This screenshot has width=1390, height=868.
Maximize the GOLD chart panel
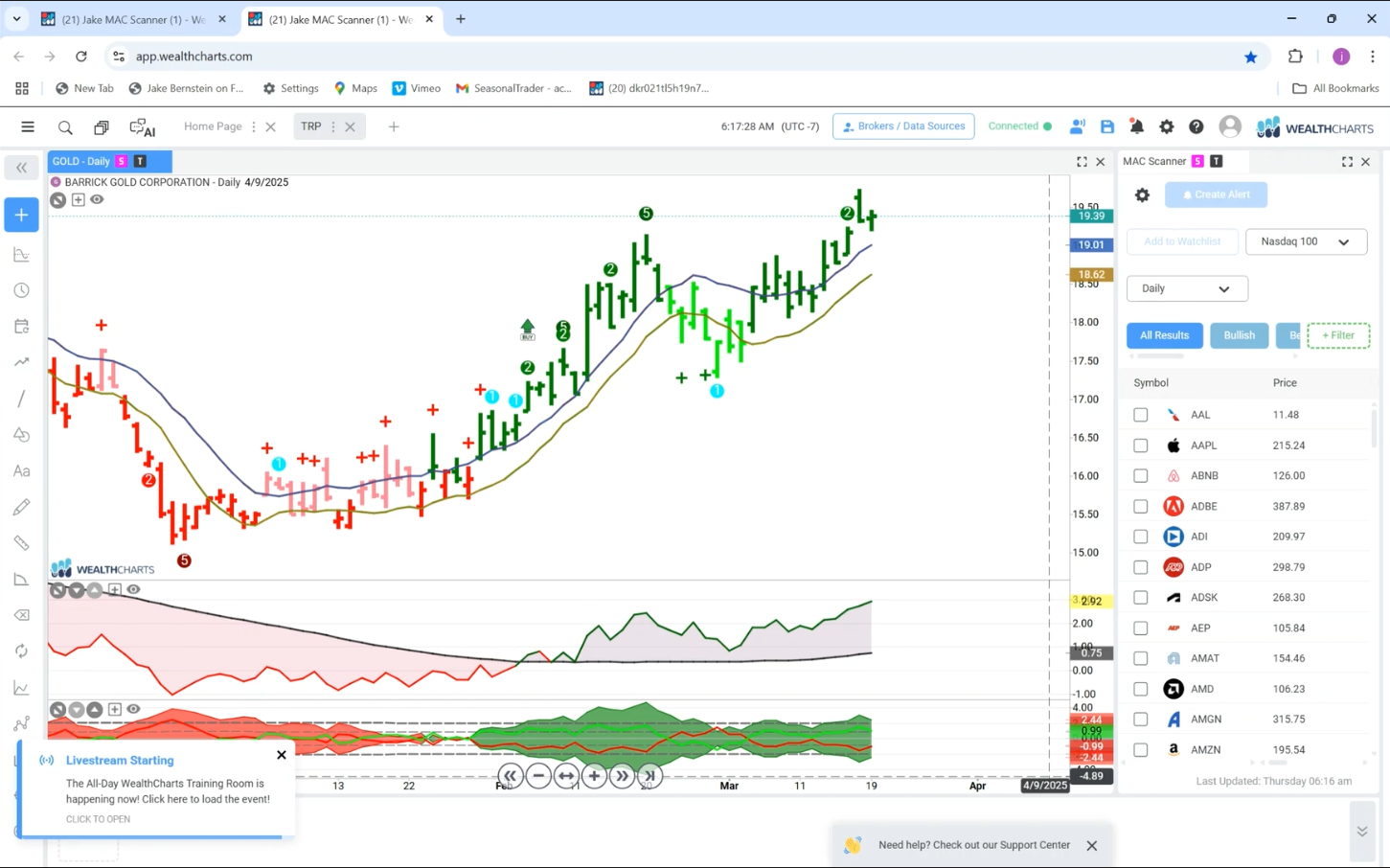click(x=1082, y=162)
